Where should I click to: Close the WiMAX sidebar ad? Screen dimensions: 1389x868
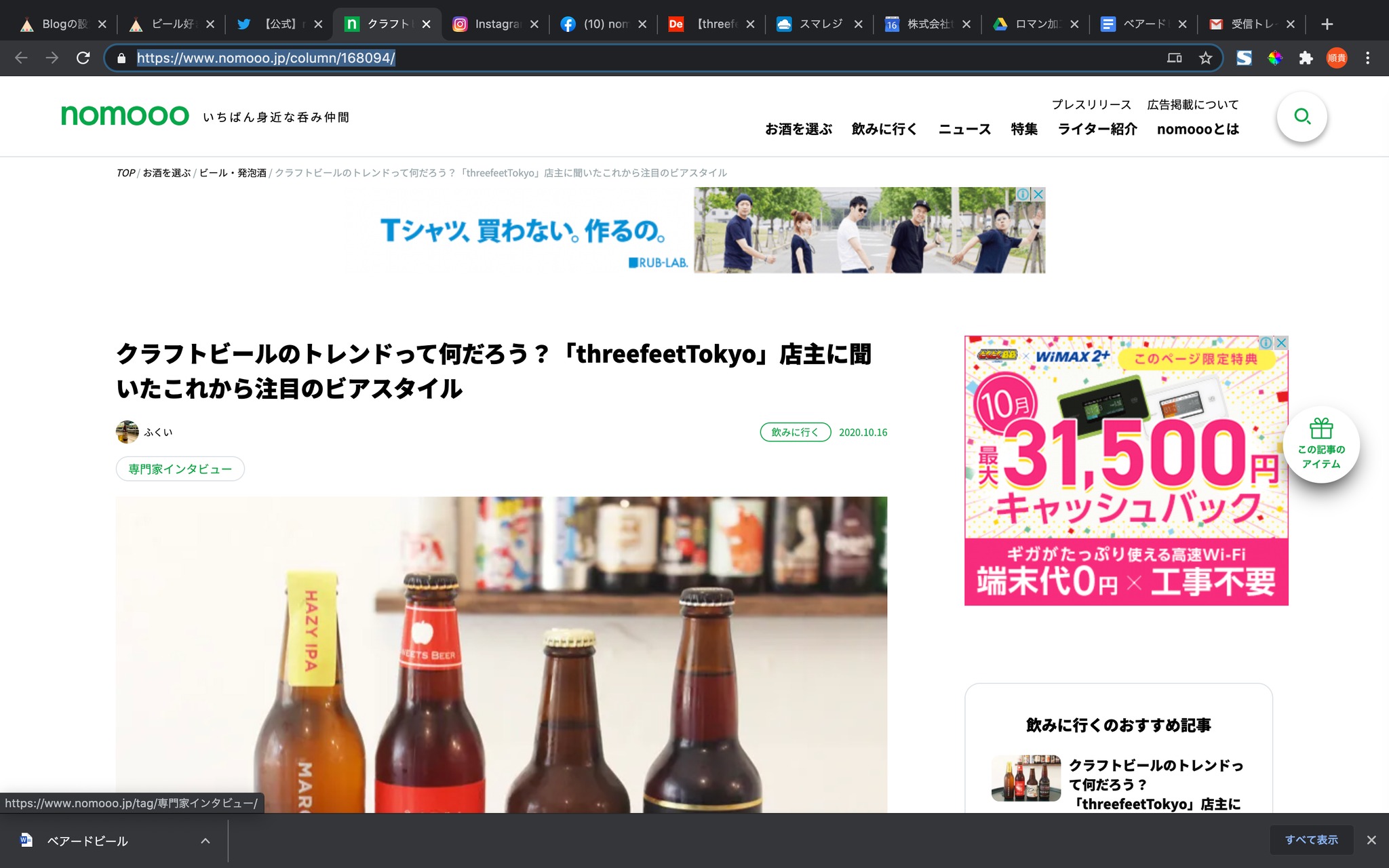[x=1281, y=343]
